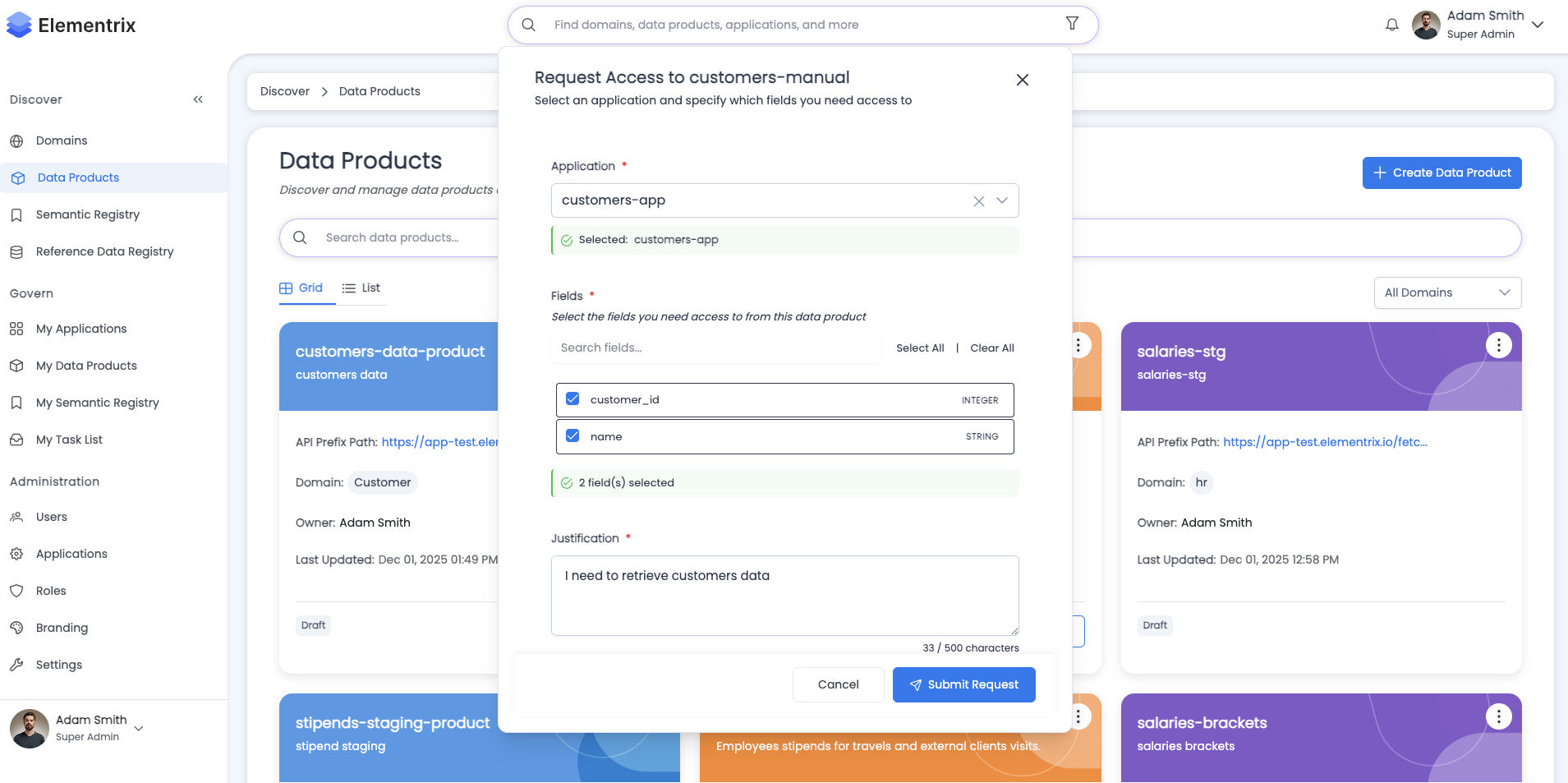Open the All Domains filter dropdown
Screen dimensions: 1568x783
1446,292
